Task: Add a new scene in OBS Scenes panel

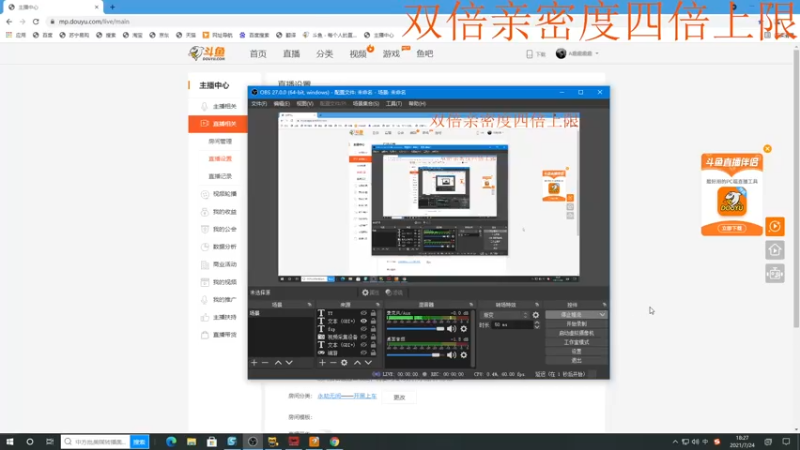Action: 254,362
